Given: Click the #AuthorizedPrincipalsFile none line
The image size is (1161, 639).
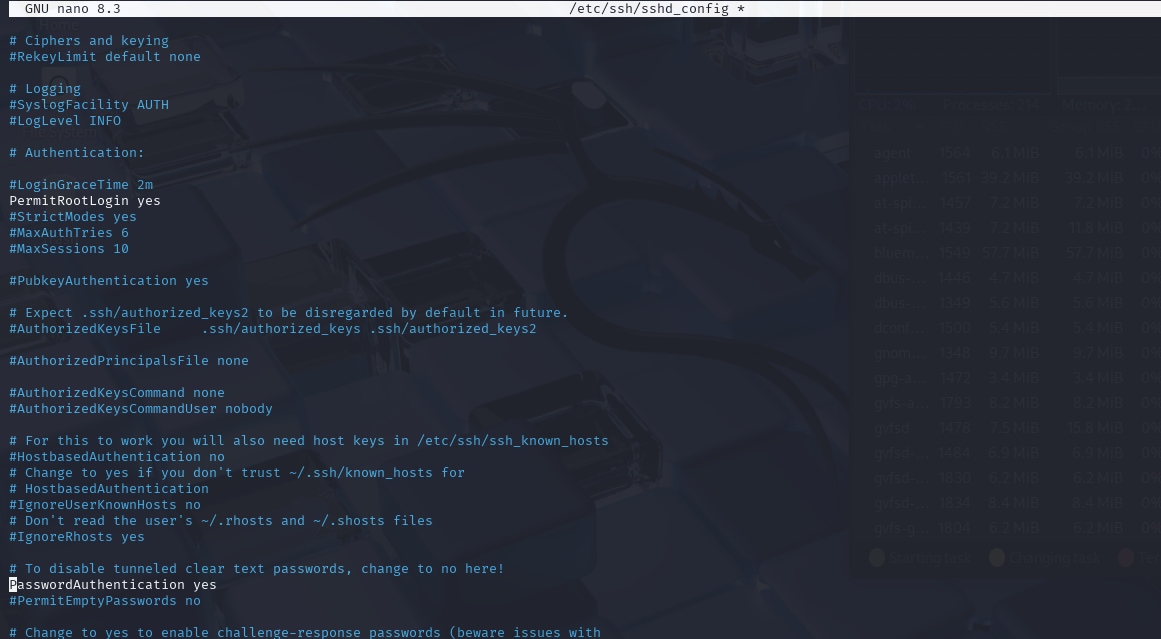Looking at the screenshot, I should tap(128, 361).
